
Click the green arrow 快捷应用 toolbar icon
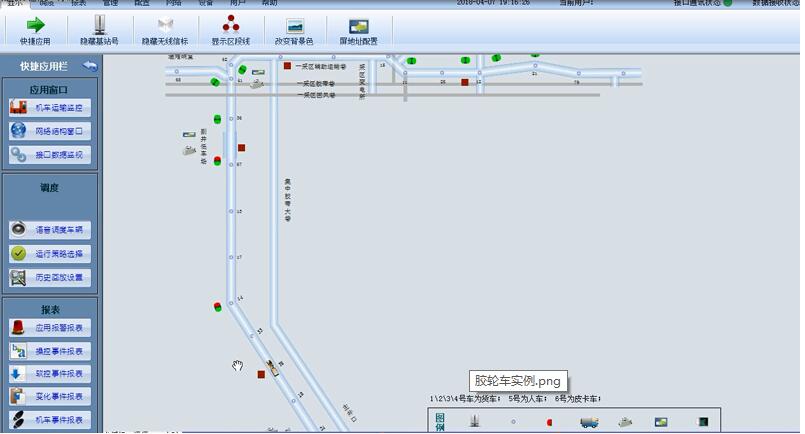(35, 30)
